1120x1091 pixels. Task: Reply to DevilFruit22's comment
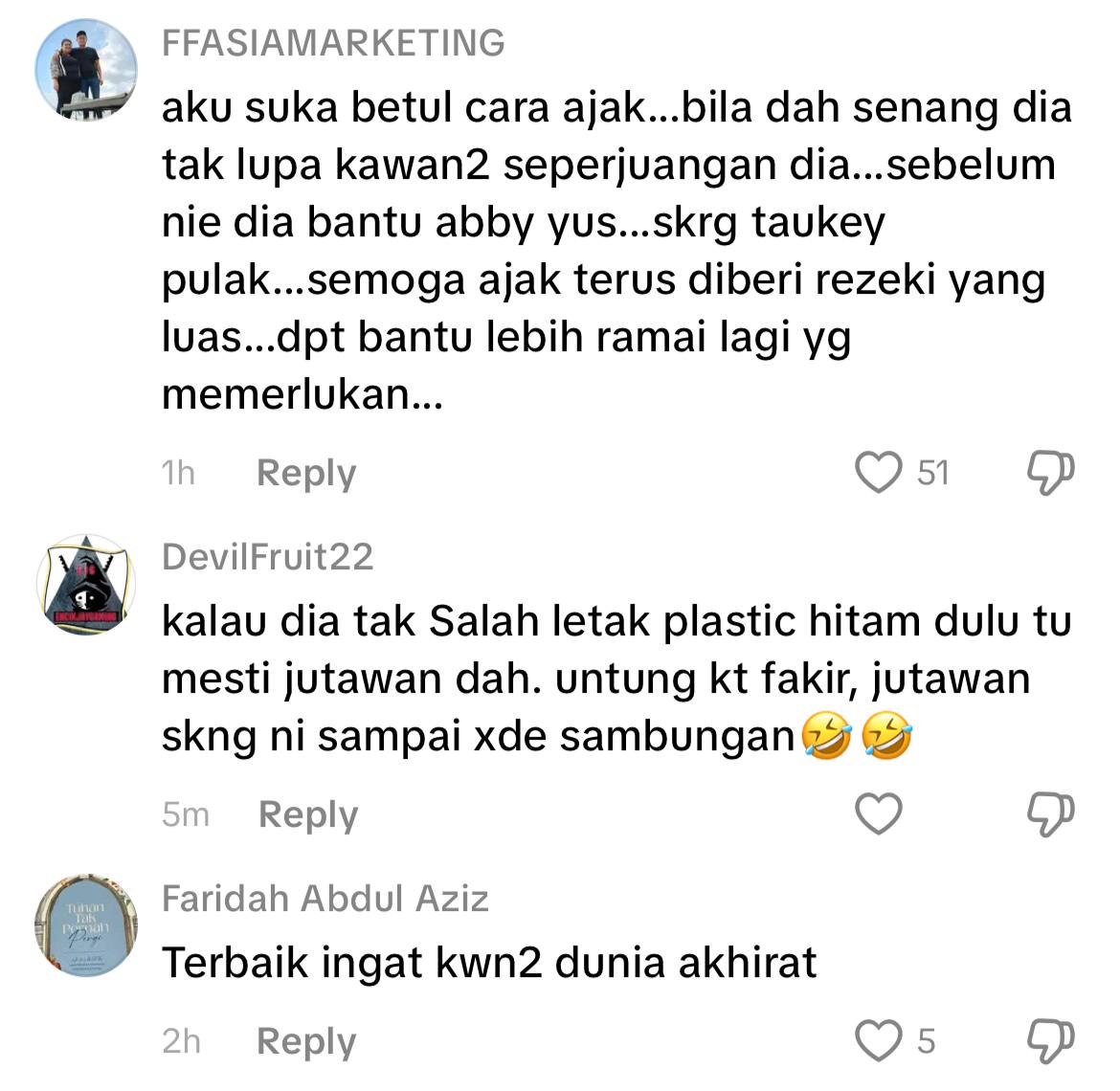(x=308, y=815)
